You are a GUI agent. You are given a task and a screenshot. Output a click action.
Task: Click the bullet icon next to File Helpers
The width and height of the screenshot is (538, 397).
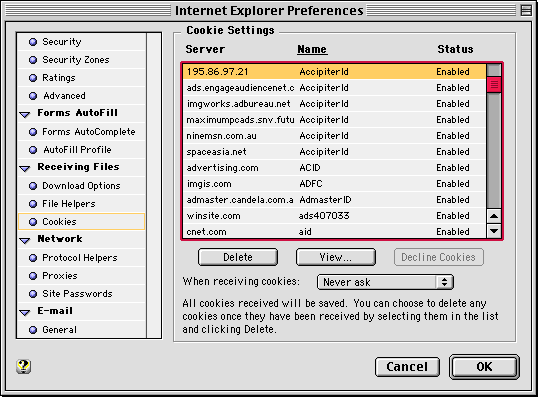click(x=33, y=204)
